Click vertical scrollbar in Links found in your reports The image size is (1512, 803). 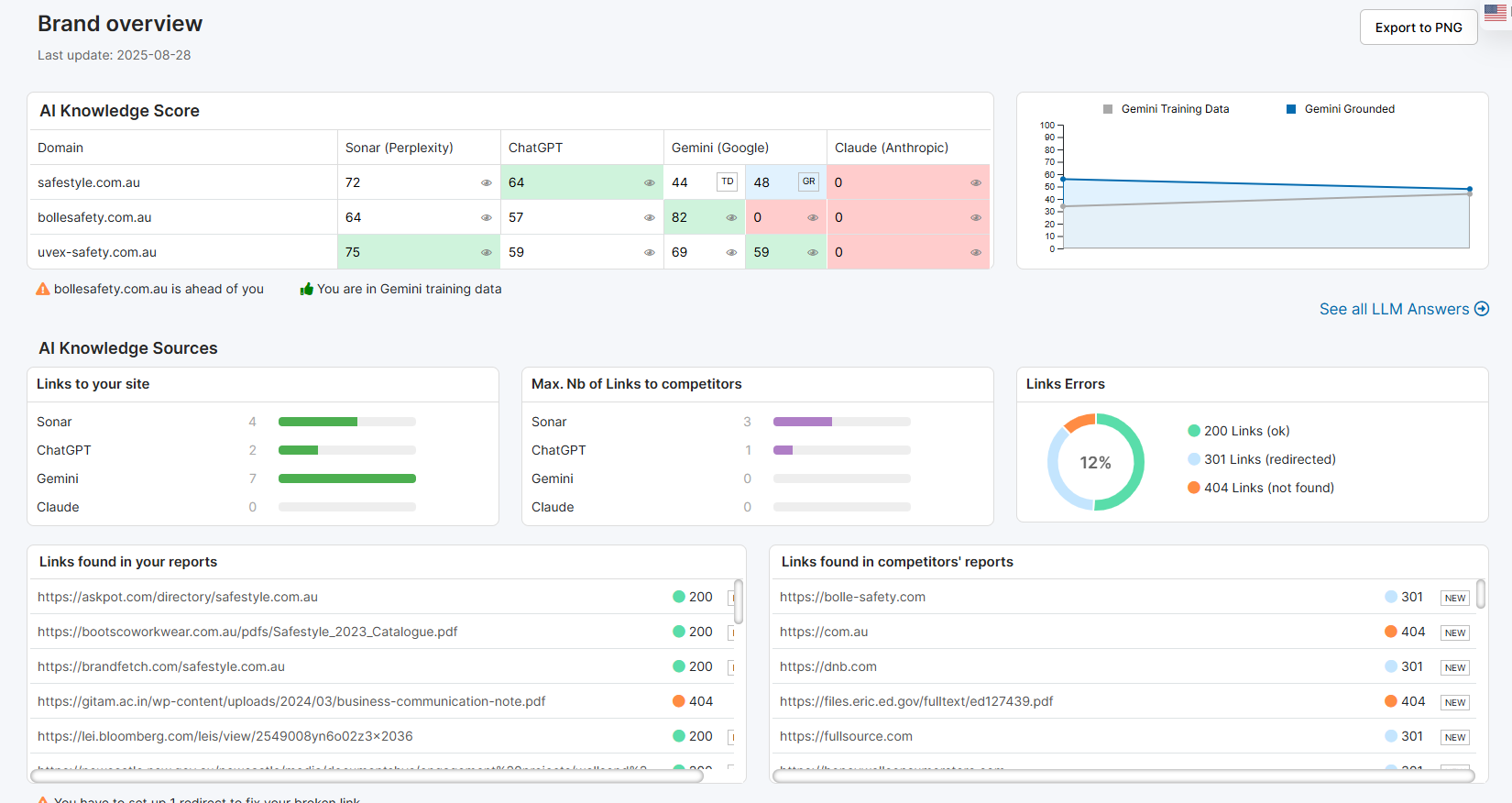point(739,601)
